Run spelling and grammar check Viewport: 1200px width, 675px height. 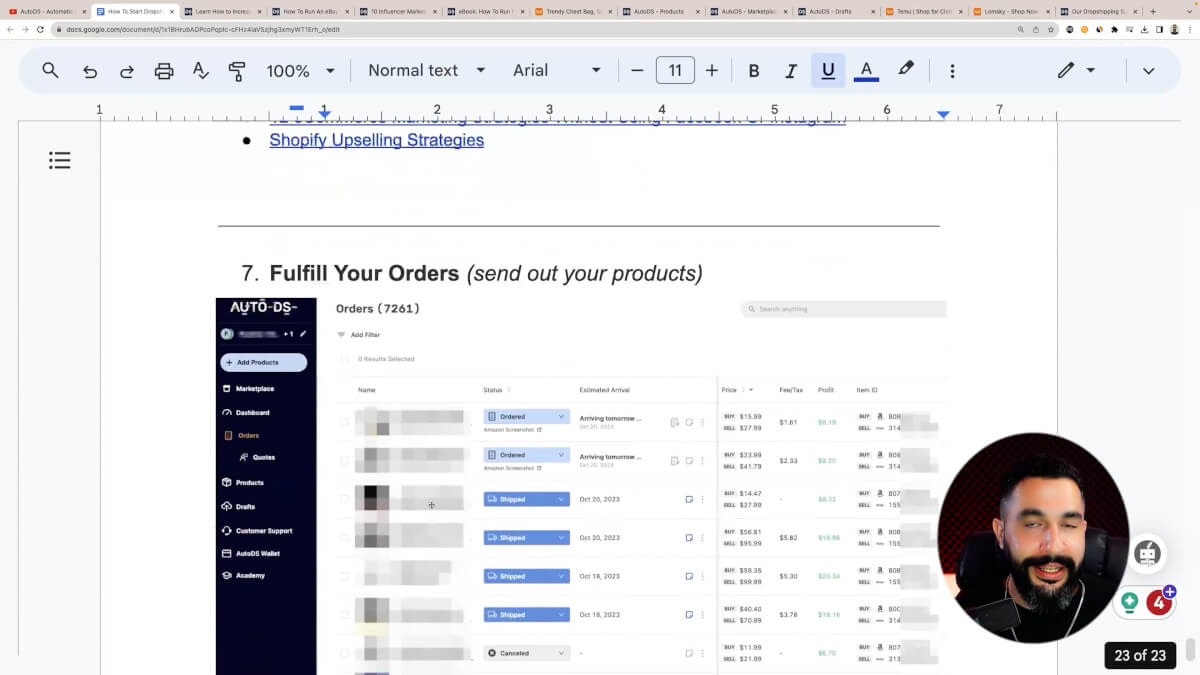click(201, 71)
